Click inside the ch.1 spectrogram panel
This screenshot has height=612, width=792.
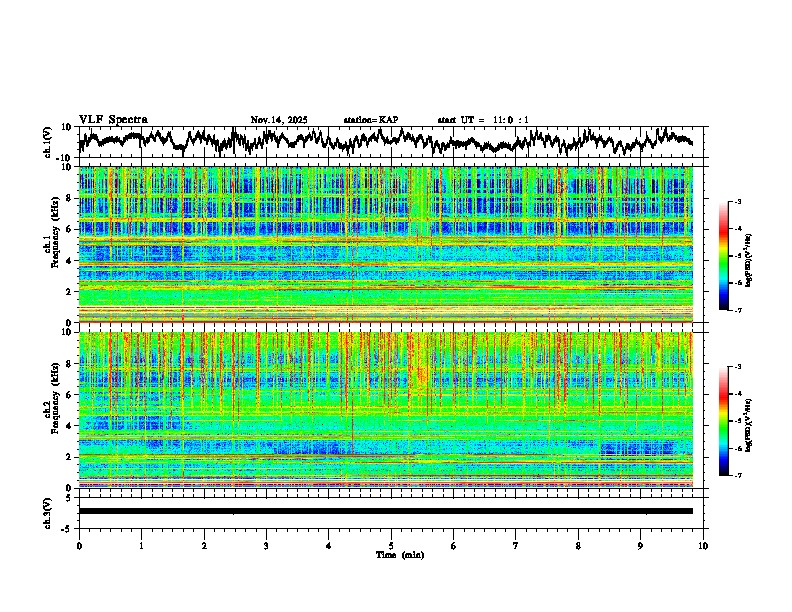point(386,244)
